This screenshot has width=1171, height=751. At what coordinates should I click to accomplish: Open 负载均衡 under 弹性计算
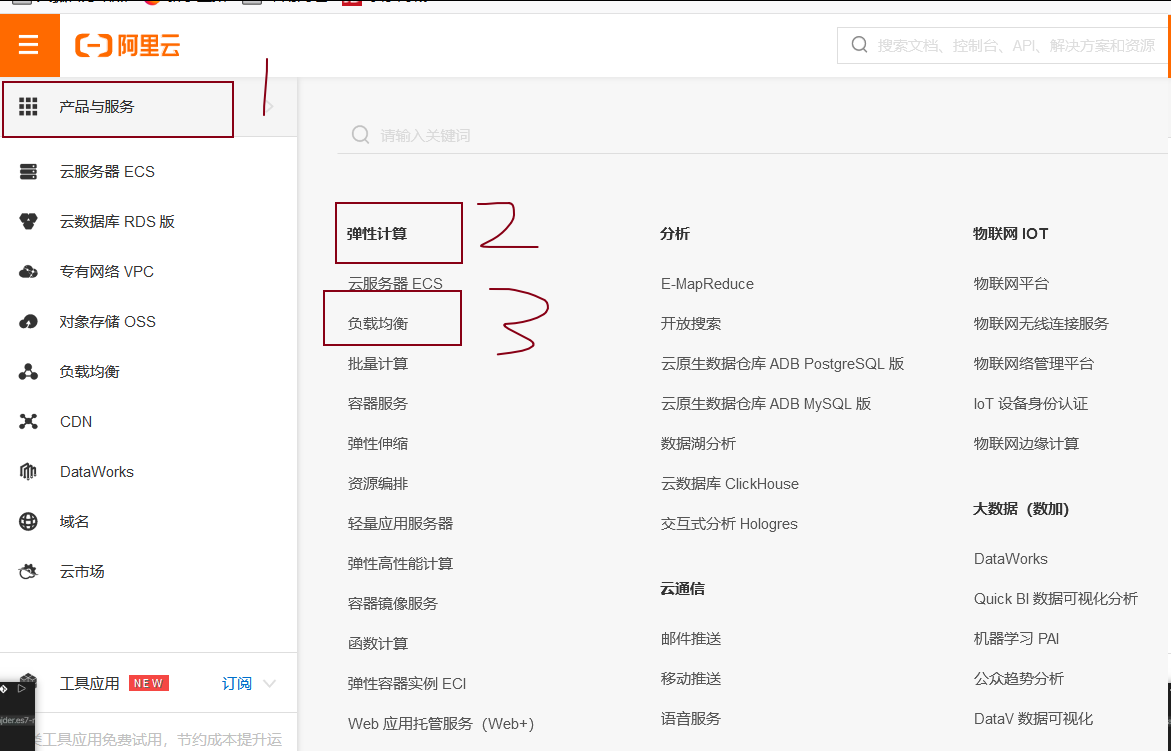point(378,324)
